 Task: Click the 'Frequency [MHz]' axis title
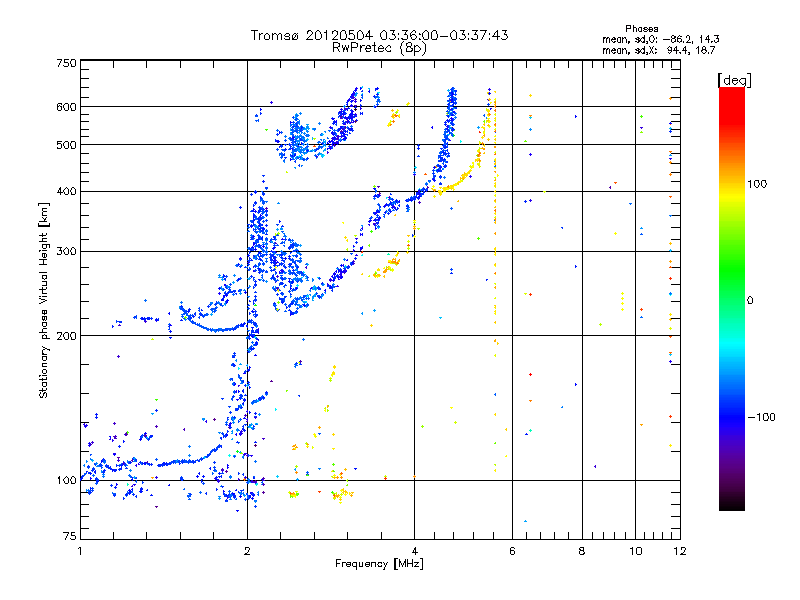(x=379, y=564)
